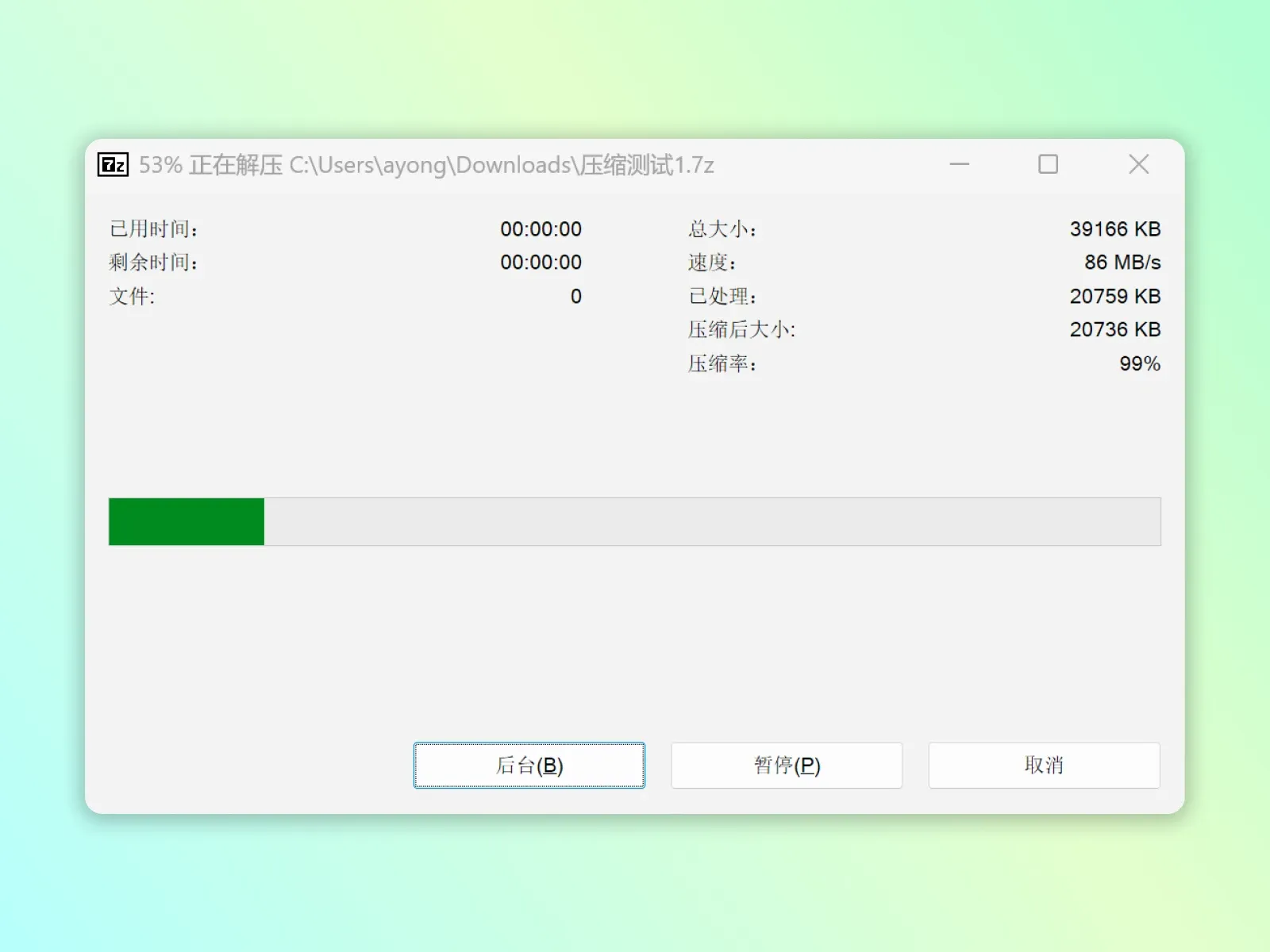Viewport: 1270px width, 952px height.
Task: Select the 剩余时间 label
Action: [154, 263]
